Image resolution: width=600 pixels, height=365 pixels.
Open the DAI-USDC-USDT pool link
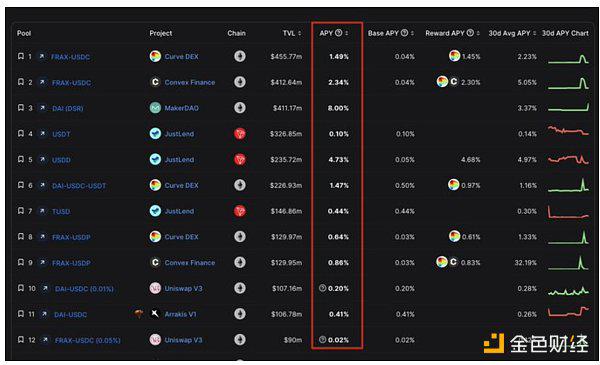pos(79,186)
